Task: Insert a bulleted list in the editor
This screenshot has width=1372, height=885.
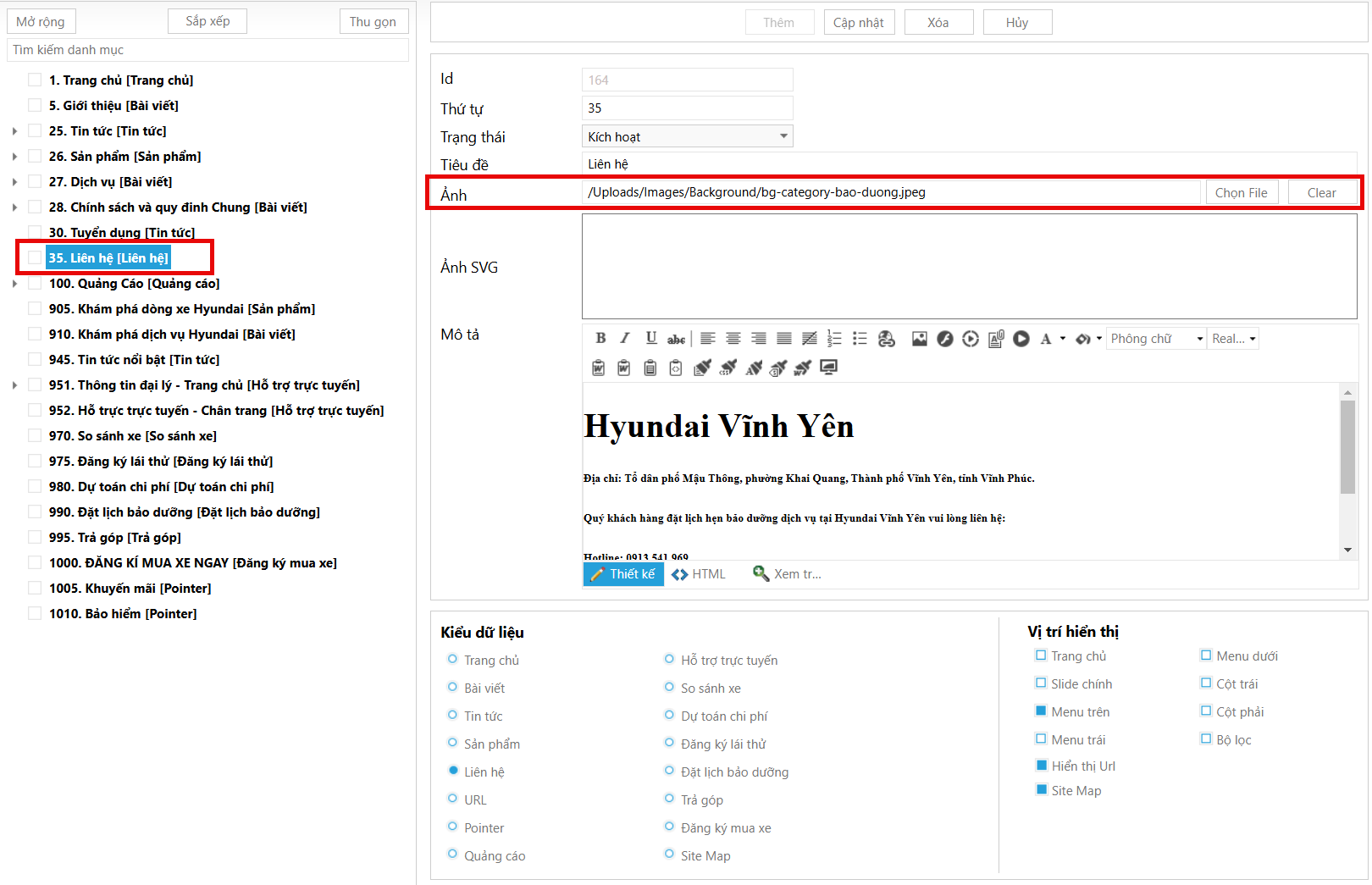Action: (860, 339)
